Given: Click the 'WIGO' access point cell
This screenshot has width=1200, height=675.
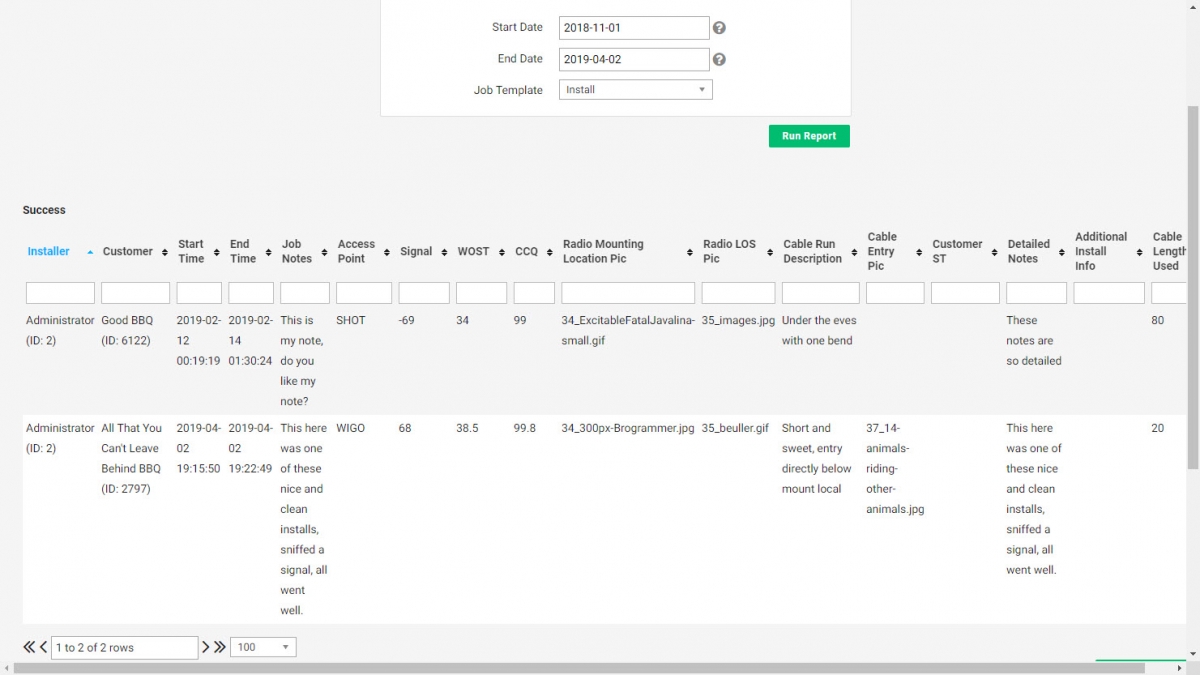Looking at the screenshot, I should (x=351, y=428).
